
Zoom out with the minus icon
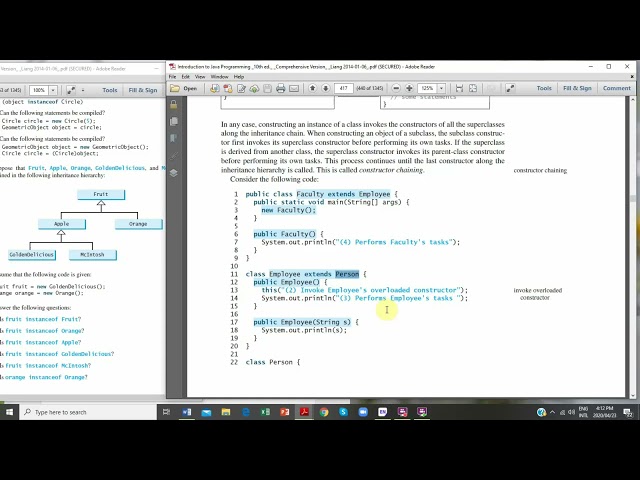pos(396,88)
